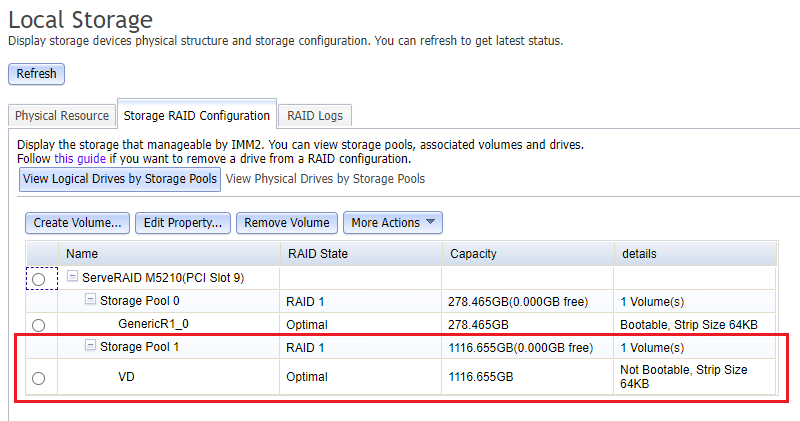Switch to View Physical Drives by Storage Pools
The width and height of the screenshot is (800, 421).
(325, 179)
